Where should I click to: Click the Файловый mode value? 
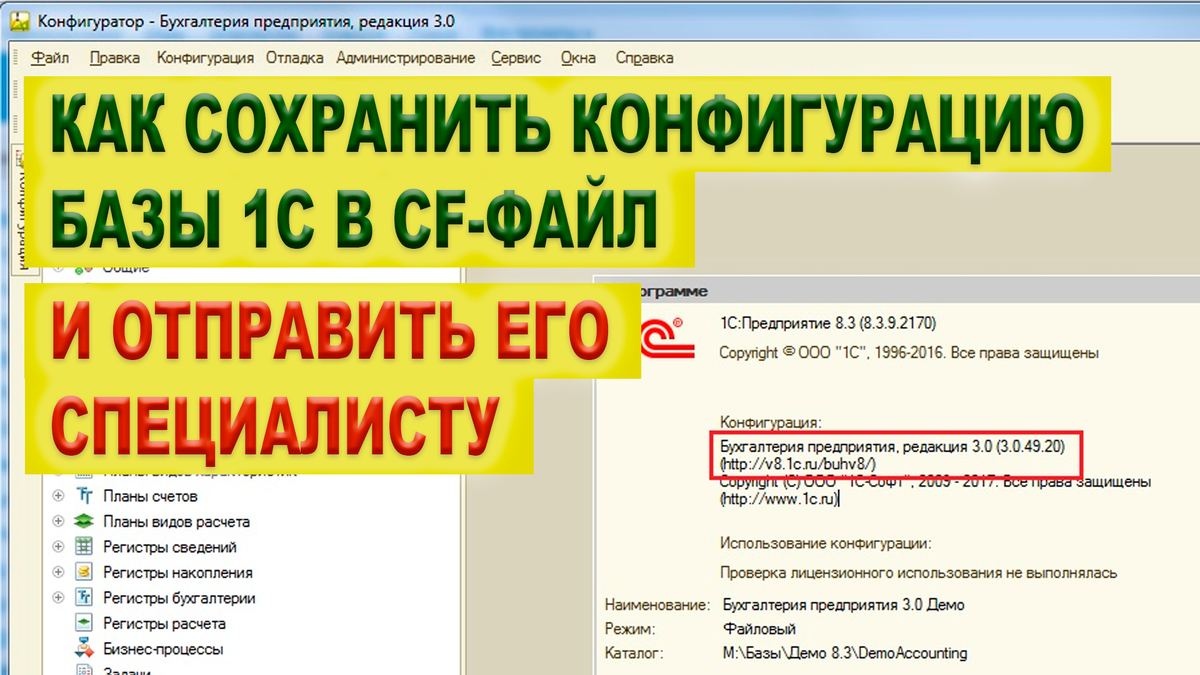tap(759, 629)
